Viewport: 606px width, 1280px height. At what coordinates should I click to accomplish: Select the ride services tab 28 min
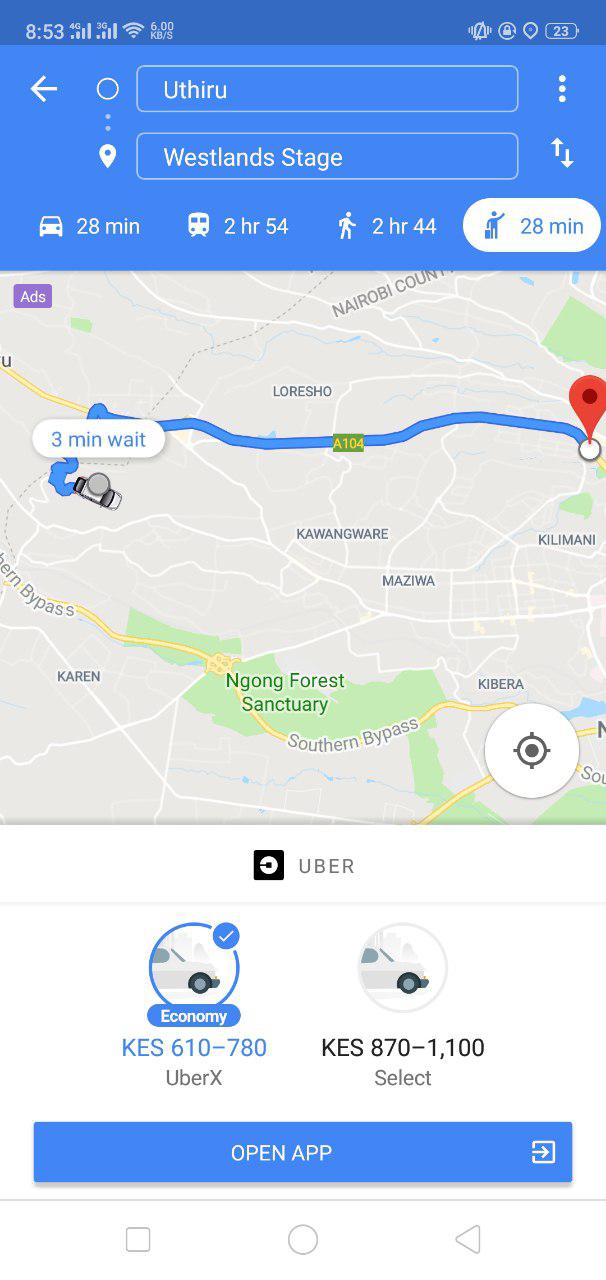pyautogui.click(x=532, y=226)
